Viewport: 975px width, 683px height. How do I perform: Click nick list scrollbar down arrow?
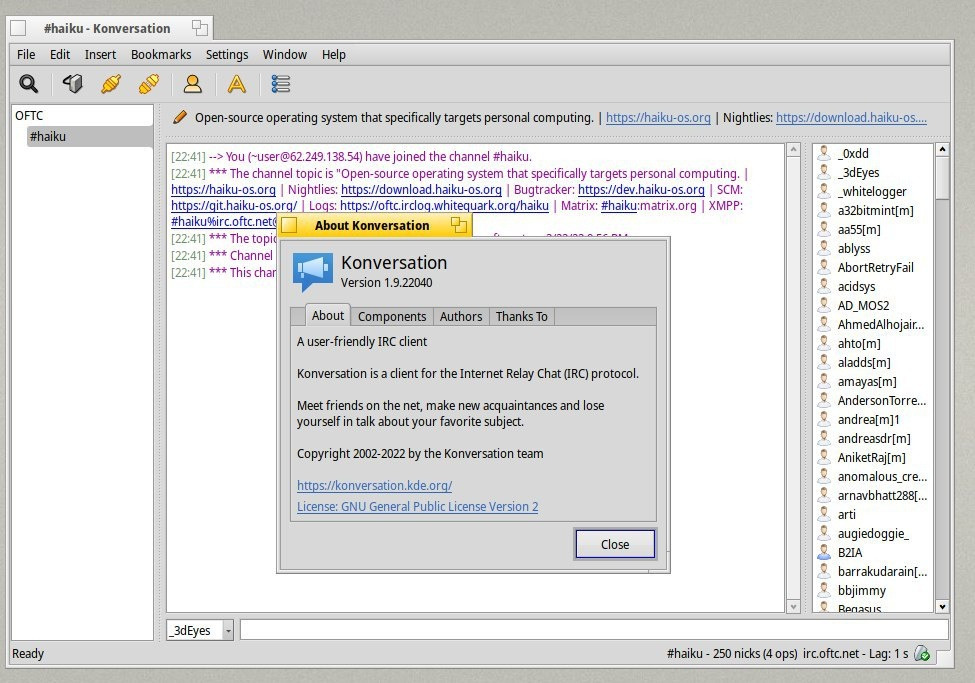point(942,606)
